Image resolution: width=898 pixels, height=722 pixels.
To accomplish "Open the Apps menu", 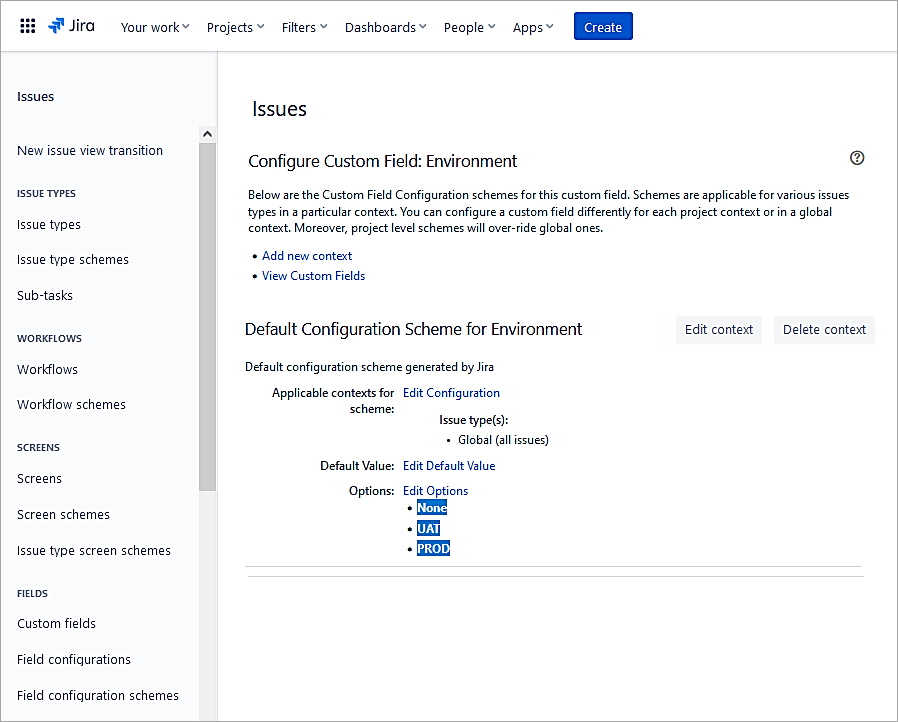I will coord(533,27).
